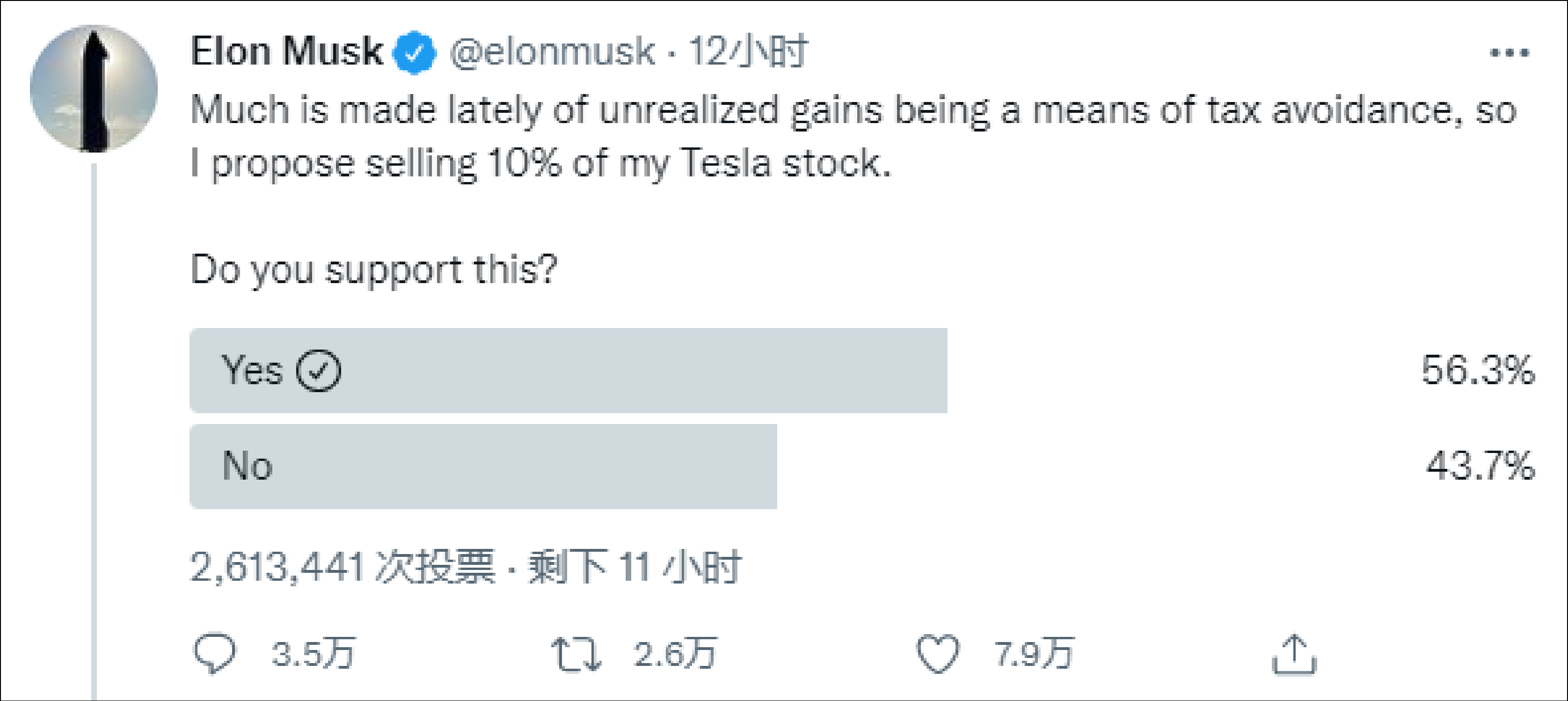Click the 2.6万 retweet count
The width and height of the screenshot is (1568, 701).
pyautogui.click(x=675, y=654)
